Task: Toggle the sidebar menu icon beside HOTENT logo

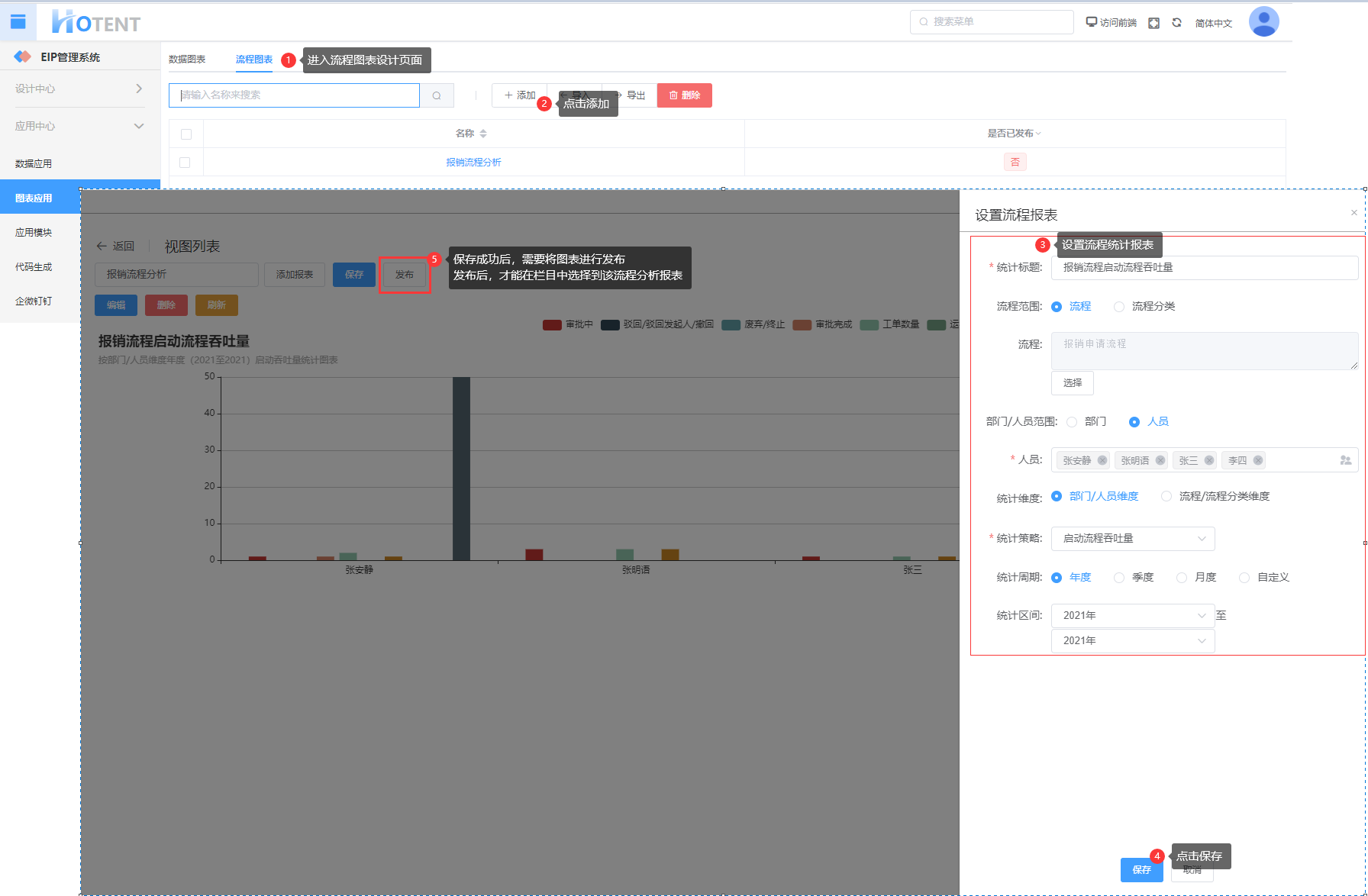Action: pyautogui.click(x=18, y=21)
